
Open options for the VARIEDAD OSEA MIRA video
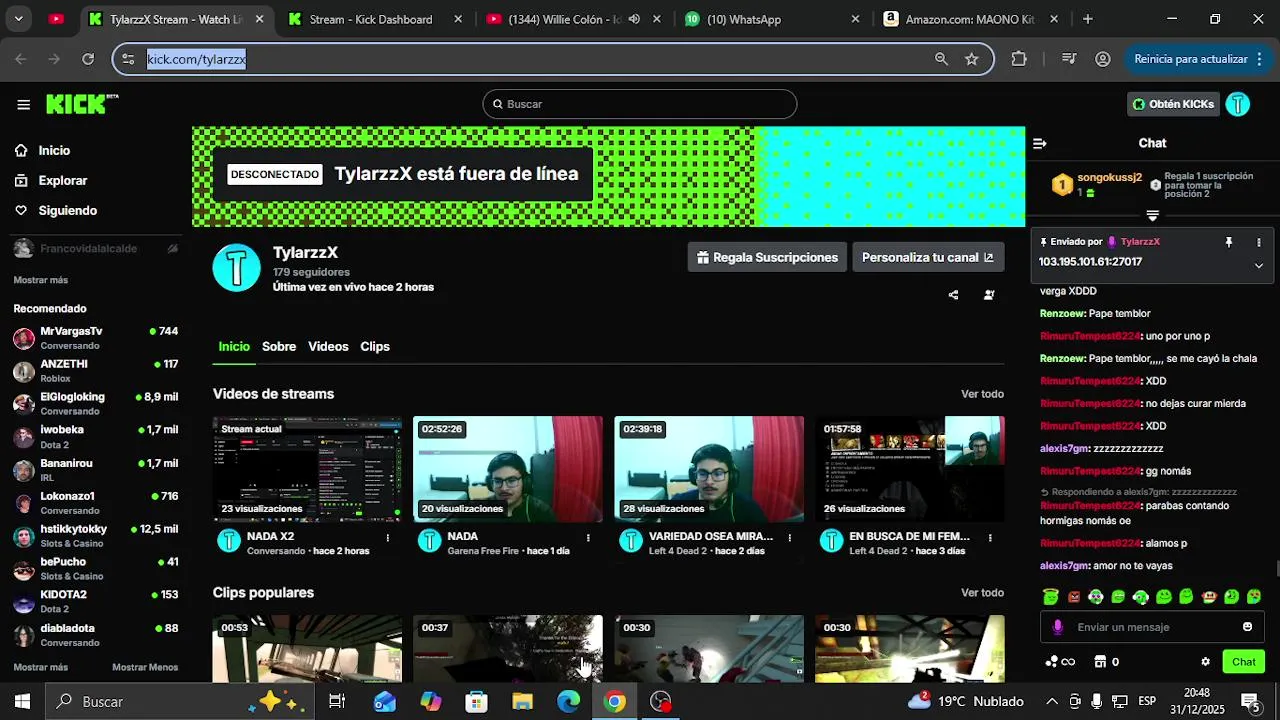pos(790,538)
